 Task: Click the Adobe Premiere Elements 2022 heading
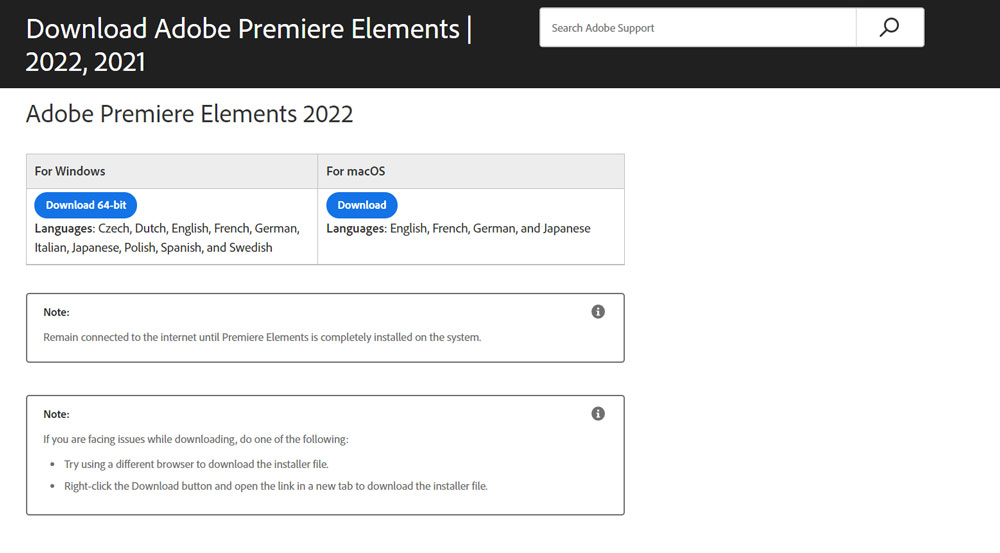coord(189,114)
